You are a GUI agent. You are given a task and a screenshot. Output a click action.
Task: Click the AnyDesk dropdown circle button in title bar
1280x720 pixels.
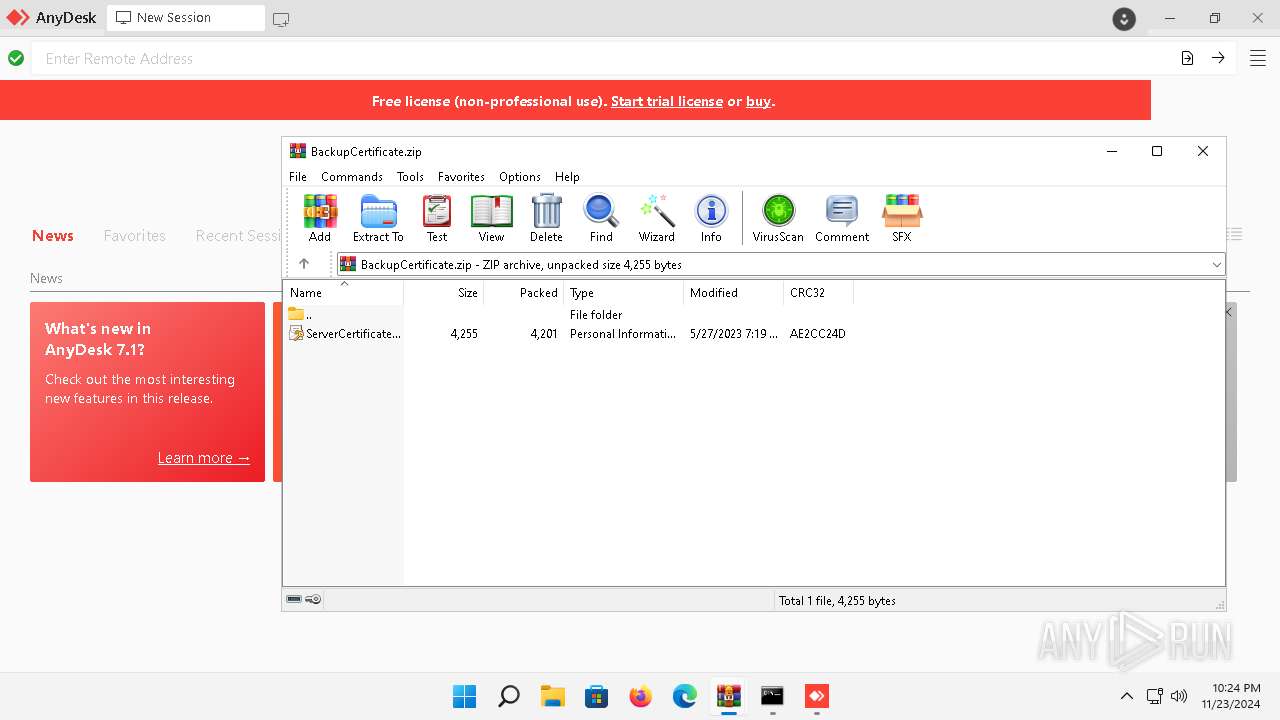point(1124,19)
